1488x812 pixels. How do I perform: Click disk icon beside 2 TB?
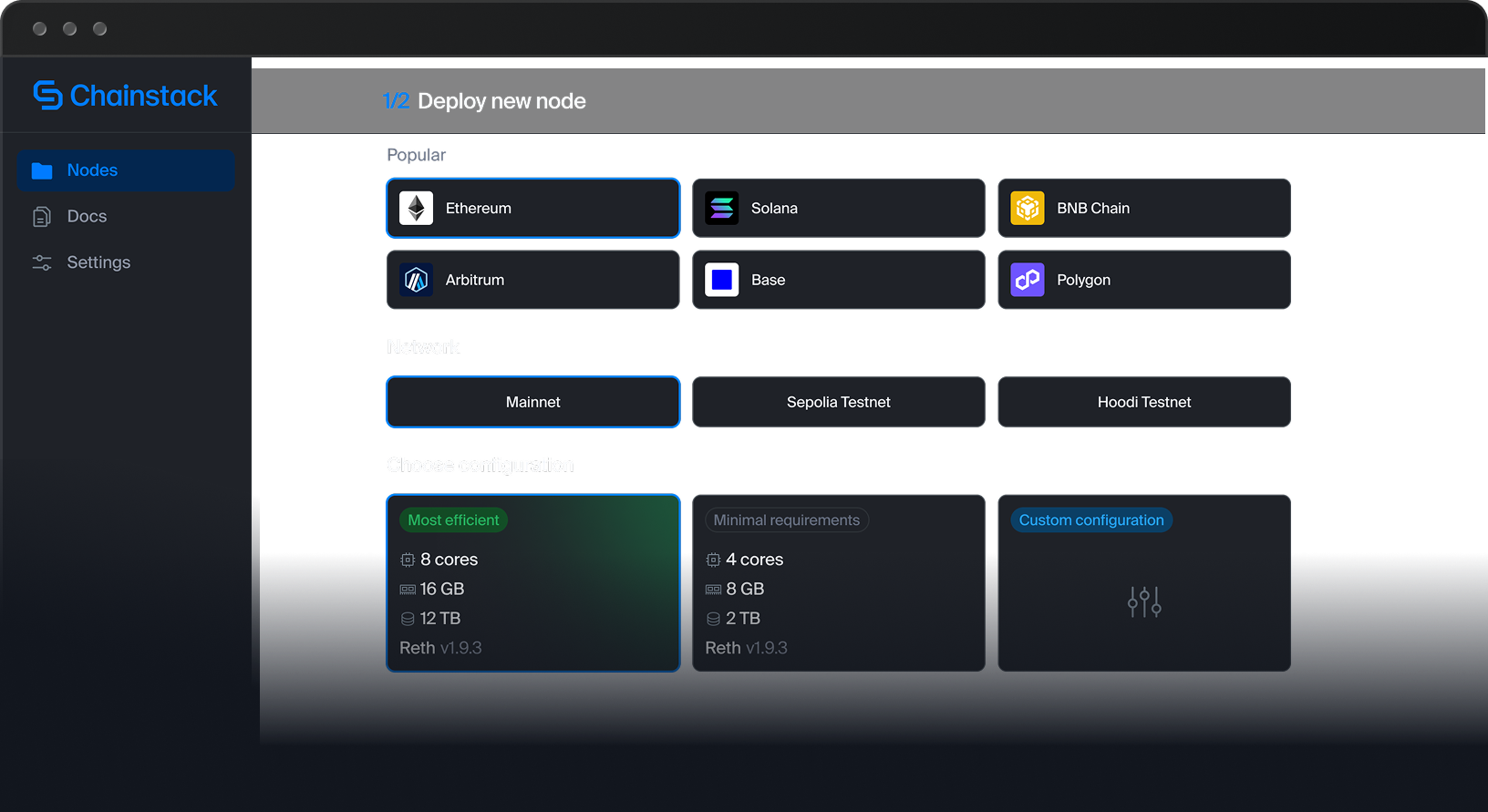pyautogui.click(x=713, y=619)
